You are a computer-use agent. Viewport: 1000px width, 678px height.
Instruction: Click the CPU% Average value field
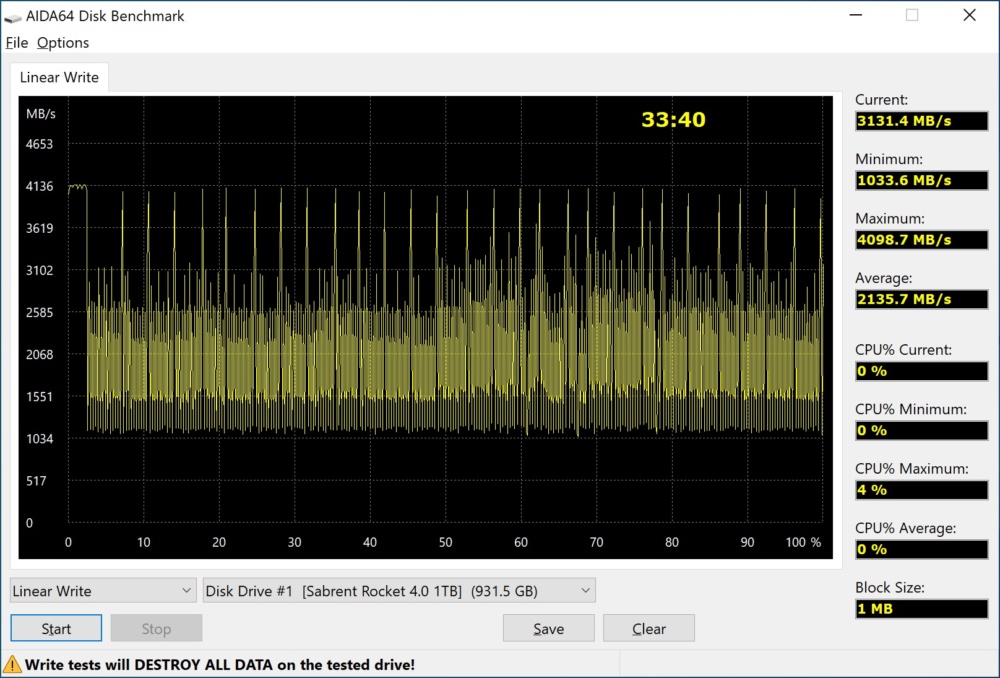(921, 549)
